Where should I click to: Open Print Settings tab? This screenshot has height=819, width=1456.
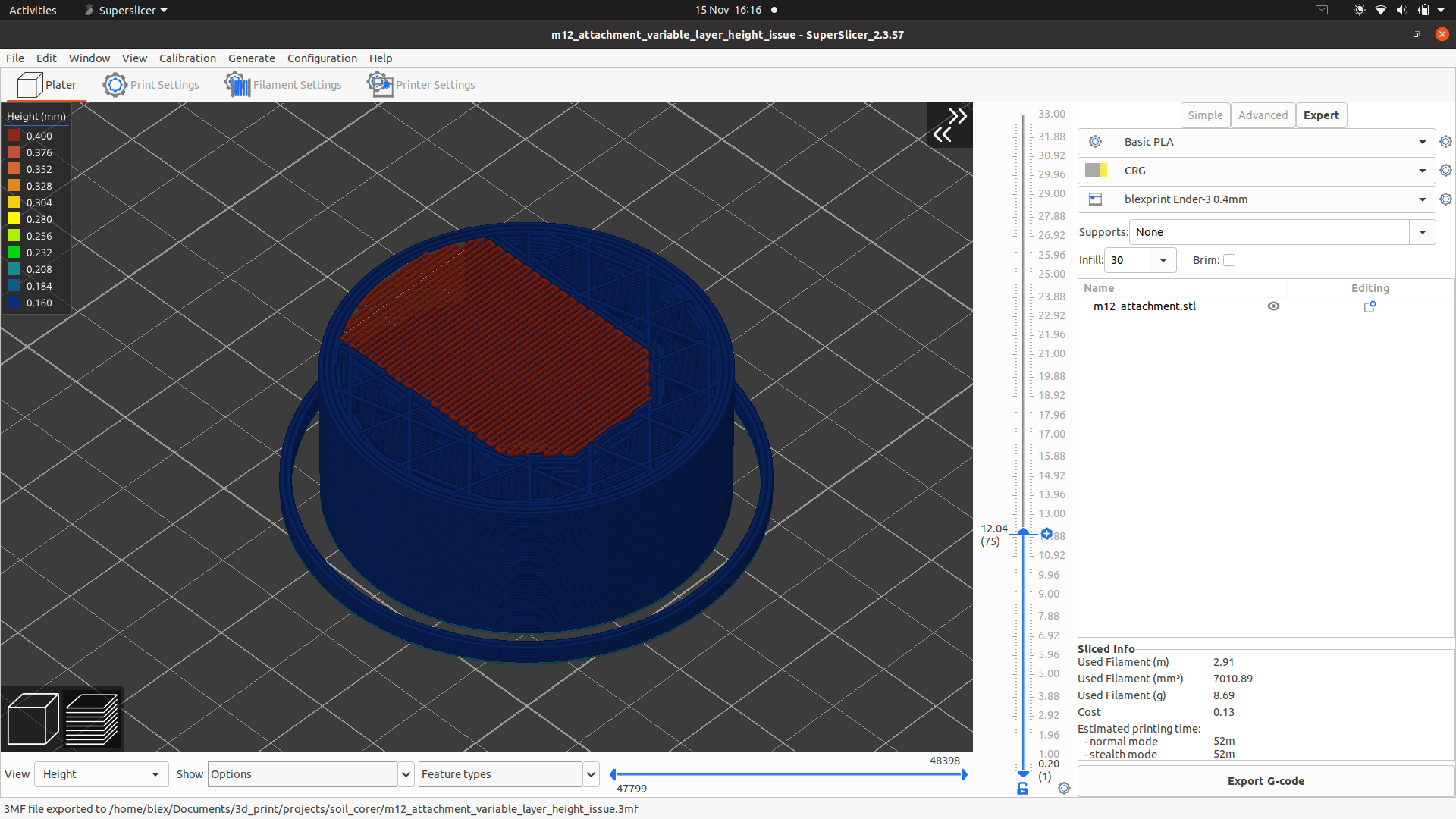[151, 85]
